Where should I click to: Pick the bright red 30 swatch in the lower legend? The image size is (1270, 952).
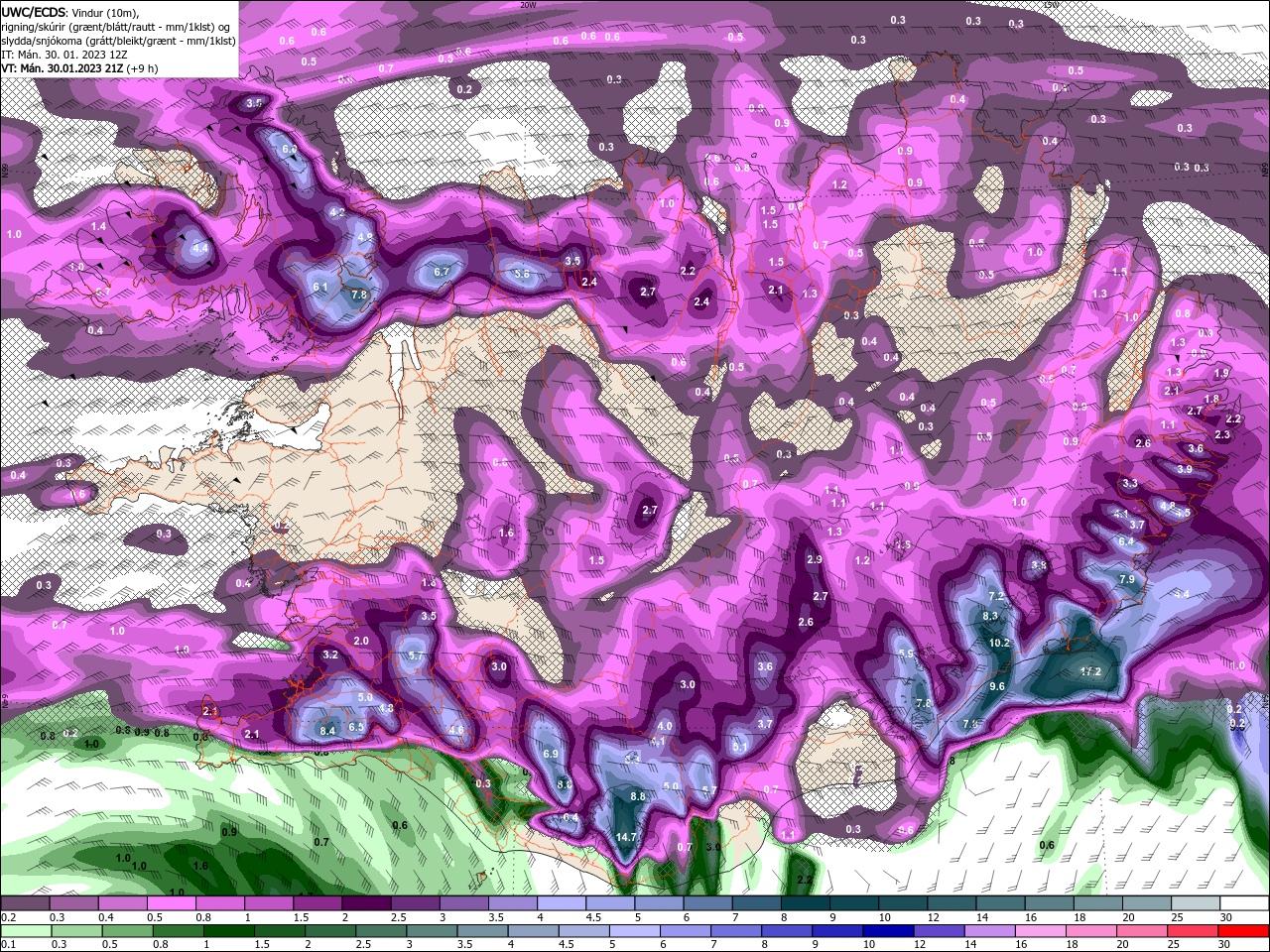pyautogui.click(x=1243, y=930)
